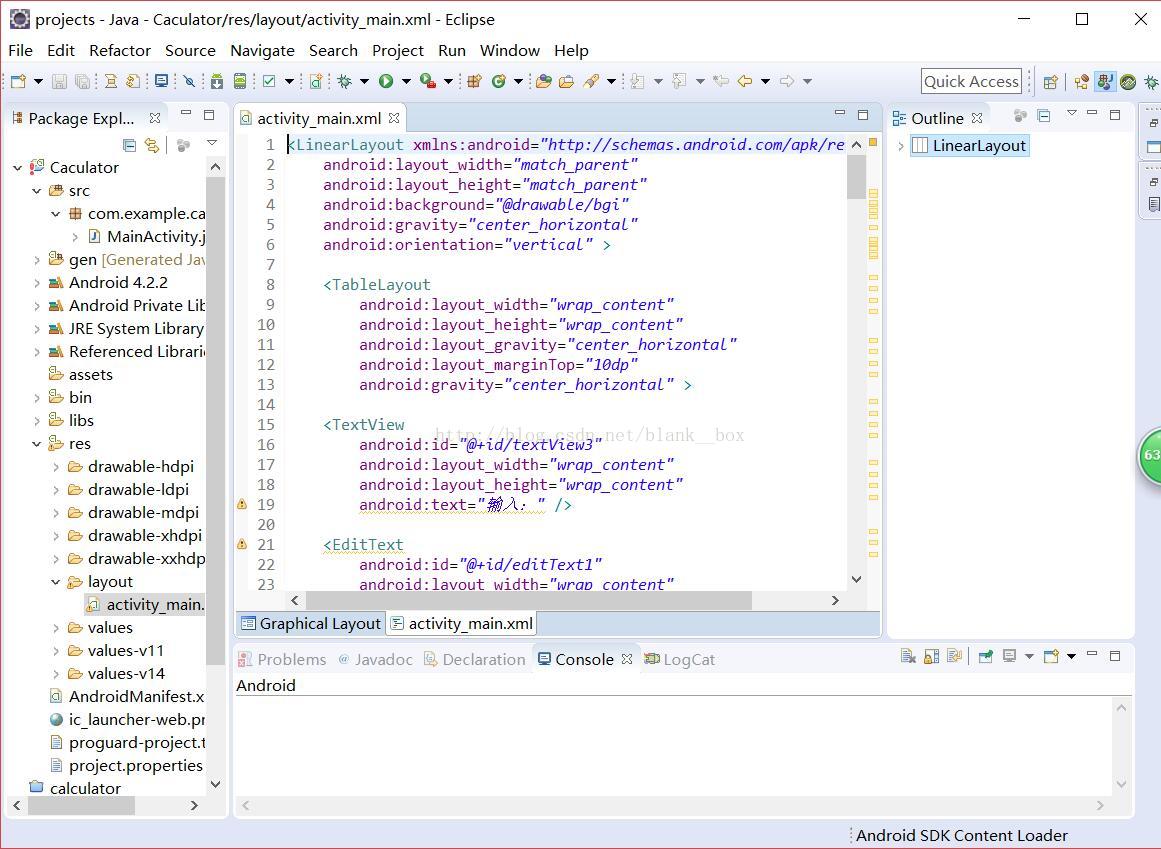The image size is (1161, 849).
Task: Open the Refactor menu
Action: pos(120,50)
